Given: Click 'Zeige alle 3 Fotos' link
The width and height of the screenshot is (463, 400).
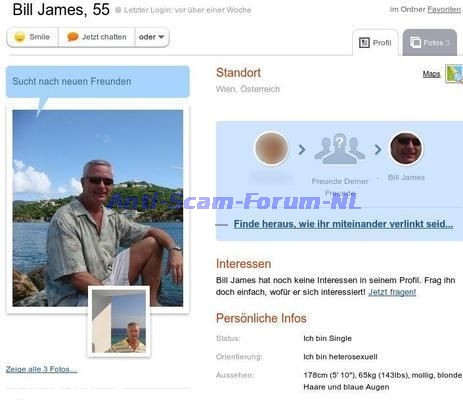Looking at the screenshot, I should [x=41, y=369].
